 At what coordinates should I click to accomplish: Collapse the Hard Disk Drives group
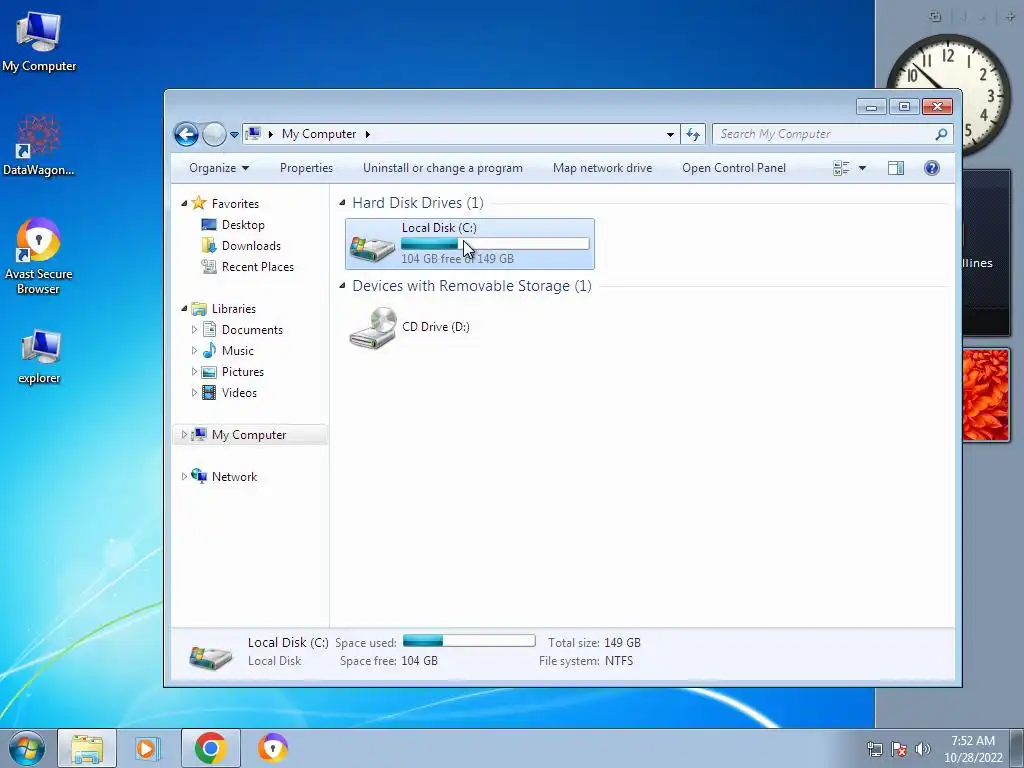tap(342, 203)
